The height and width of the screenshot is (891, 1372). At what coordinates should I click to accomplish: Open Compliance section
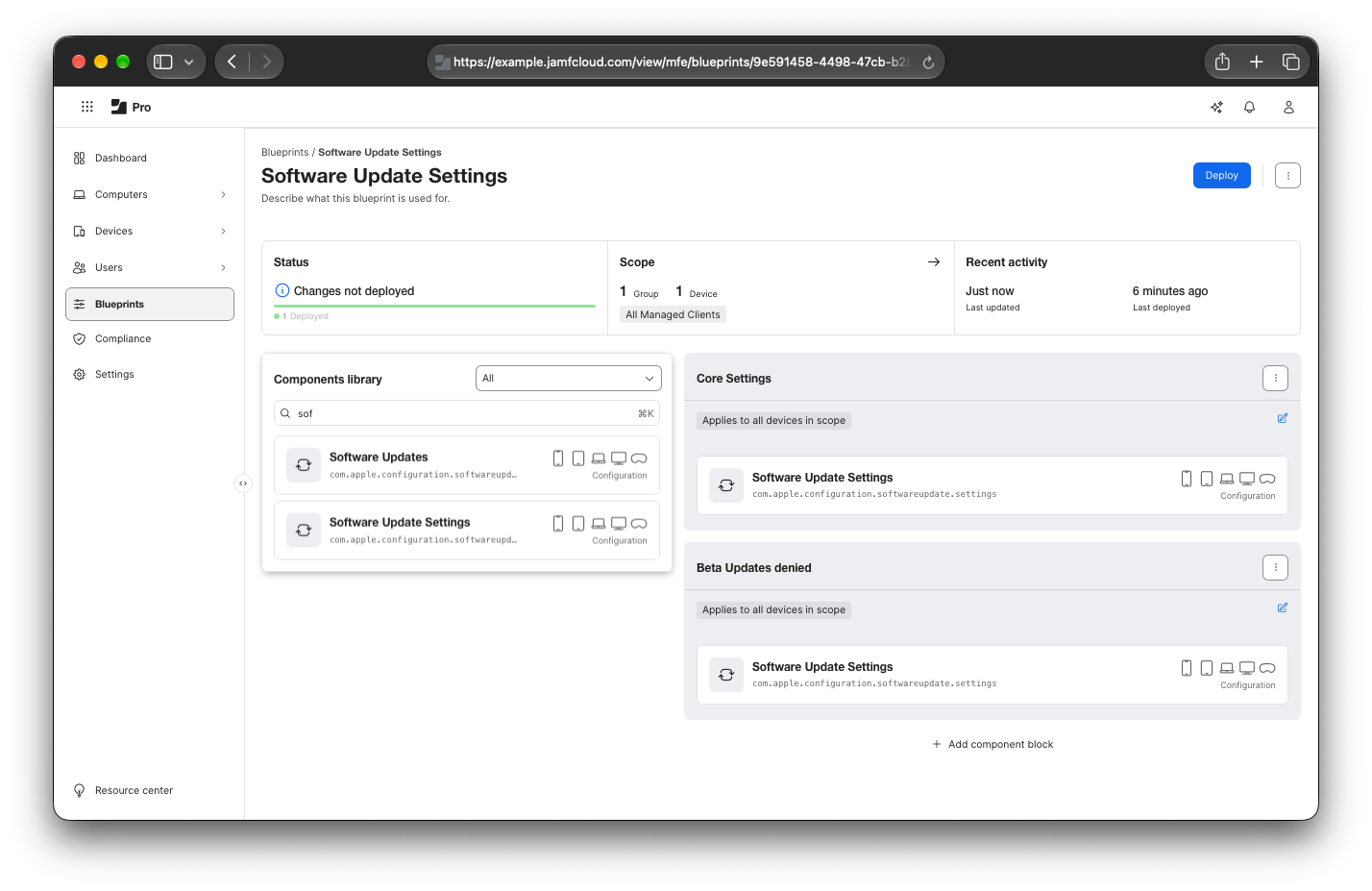(x=150, y=338)
